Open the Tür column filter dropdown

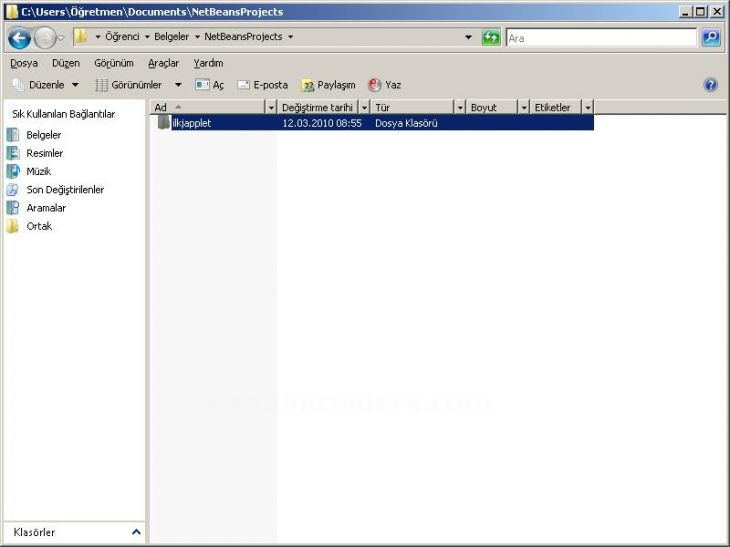(460, 108)
